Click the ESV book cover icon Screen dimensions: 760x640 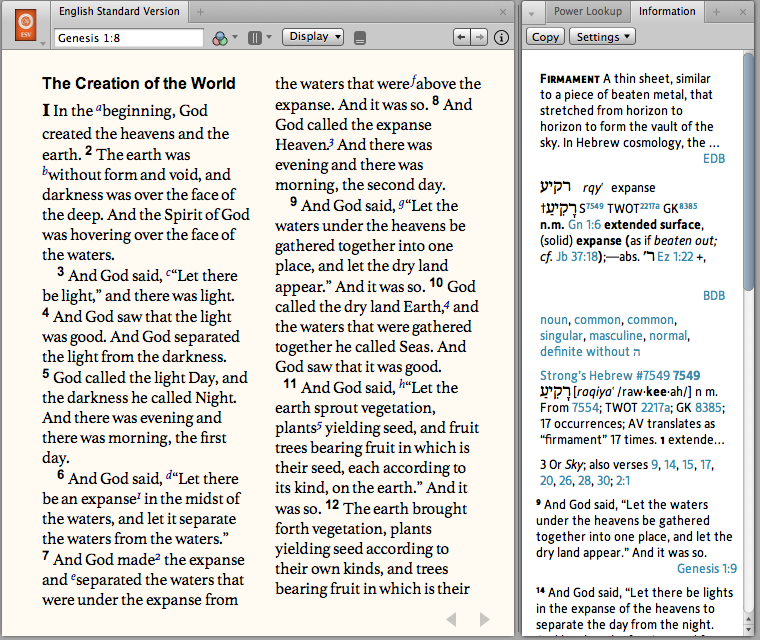point(26,25)
